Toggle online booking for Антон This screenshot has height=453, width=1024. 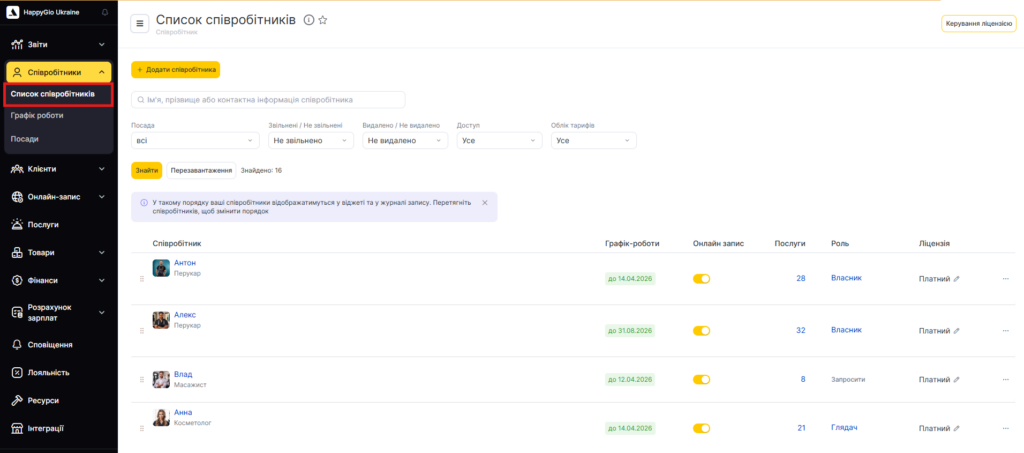(701, 279)
